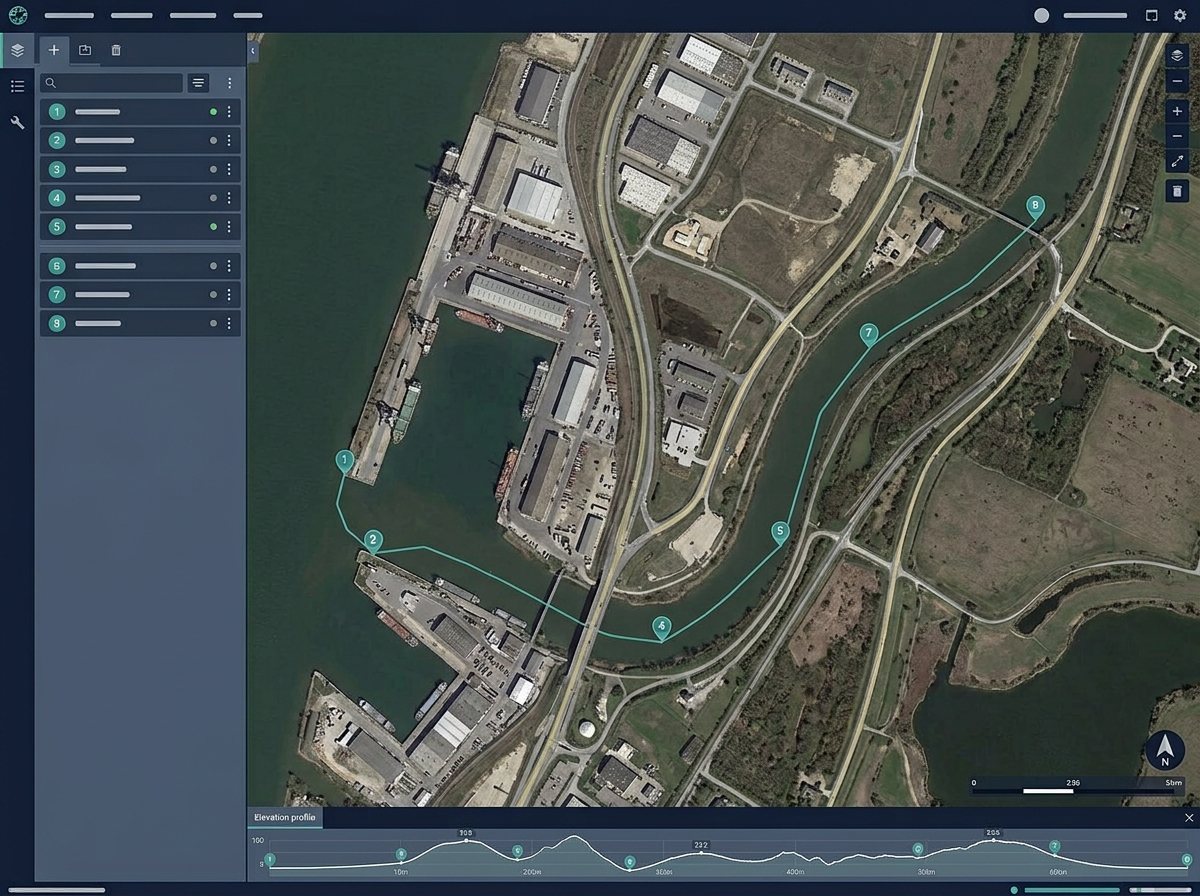
Task: Reset orientation with north compass
Action: point(1165,751)
